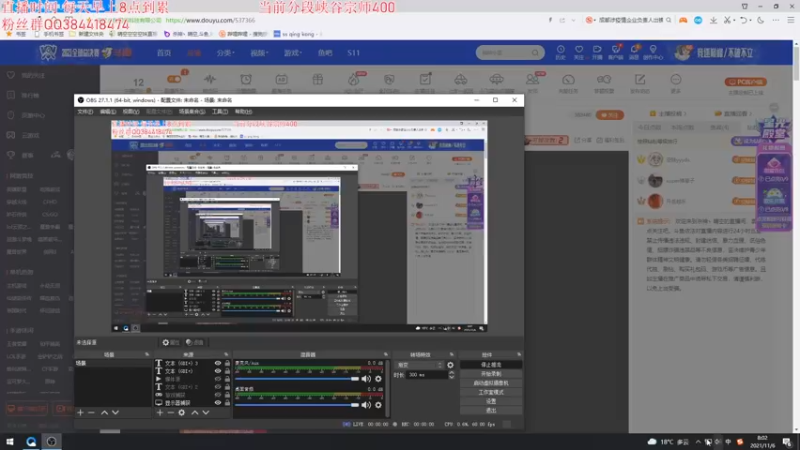Expand 分类 dropdown in Douyu nav
This screenshot has height=450, width=800.
224,53
